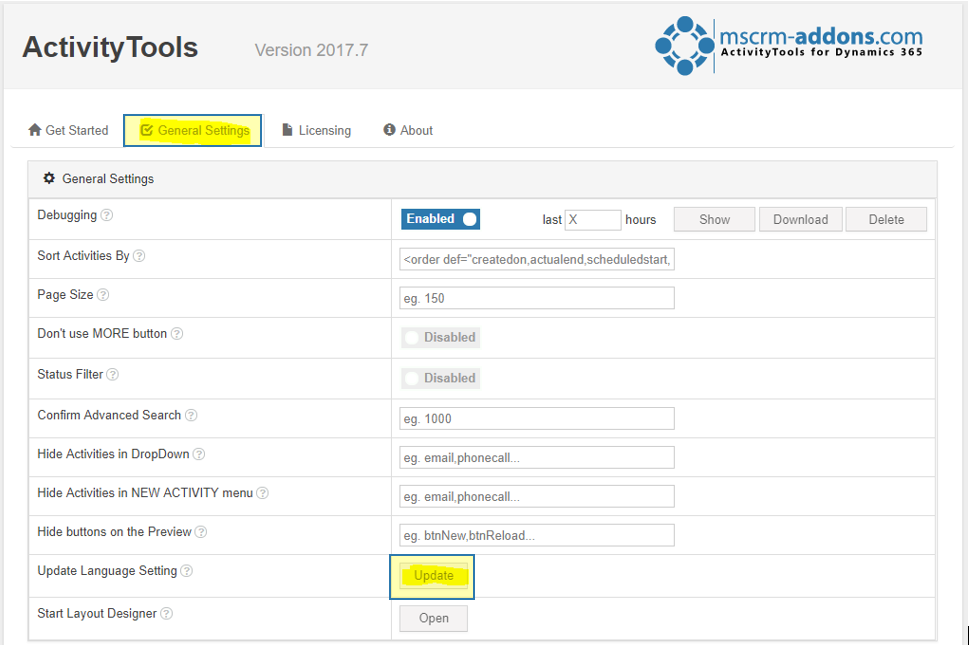Screen dimensions: 970x645
Task: Click the mscrm-addons.com logo
Action: point(789,46)
